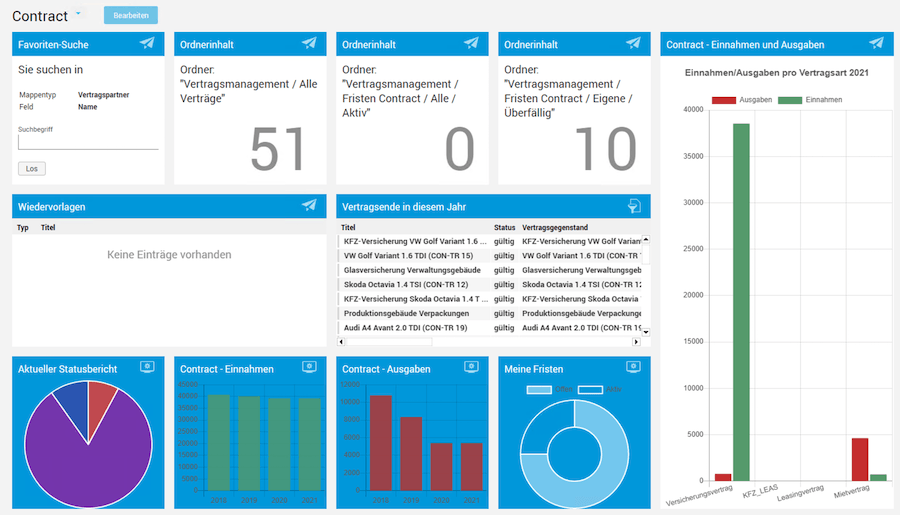
Task: Click the Titel column header in Wiedervorlagen
Action: tap(48, 227)
